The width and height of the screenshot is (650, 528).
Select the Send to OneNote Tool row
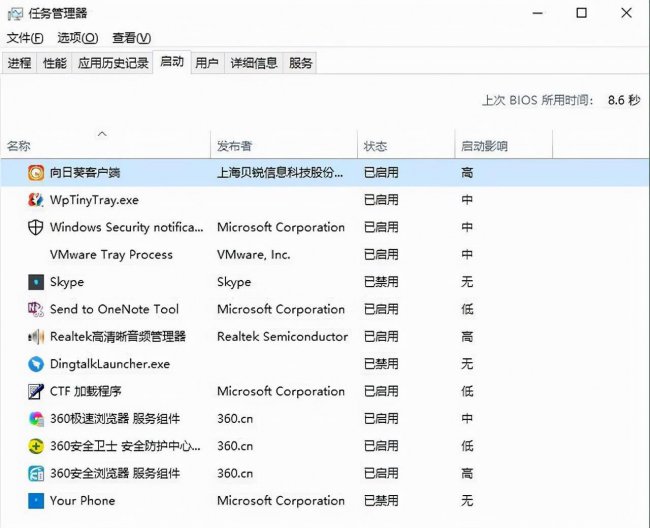point(325,309)
